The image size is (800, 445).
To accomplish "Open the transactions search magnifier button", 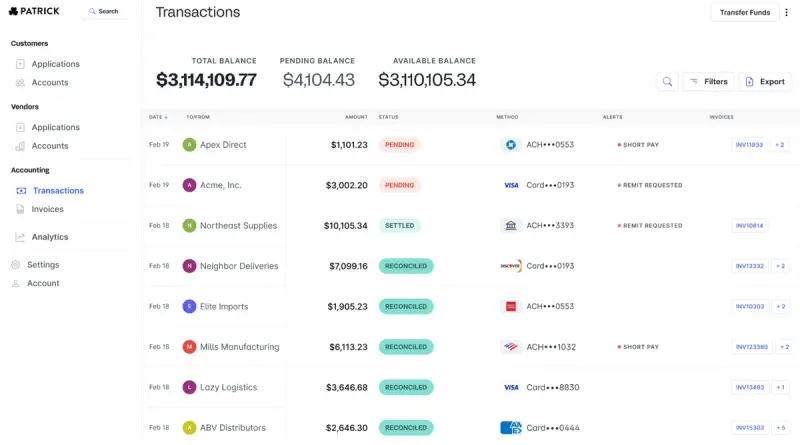I will [x=667, y=82].
